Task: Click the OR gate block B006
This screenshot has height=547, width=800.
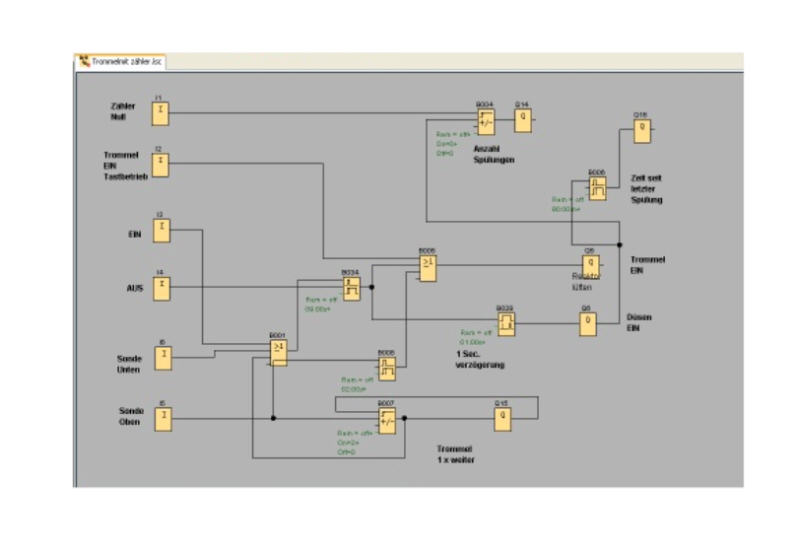Action: pyautogui.click(x=427, y=267)
